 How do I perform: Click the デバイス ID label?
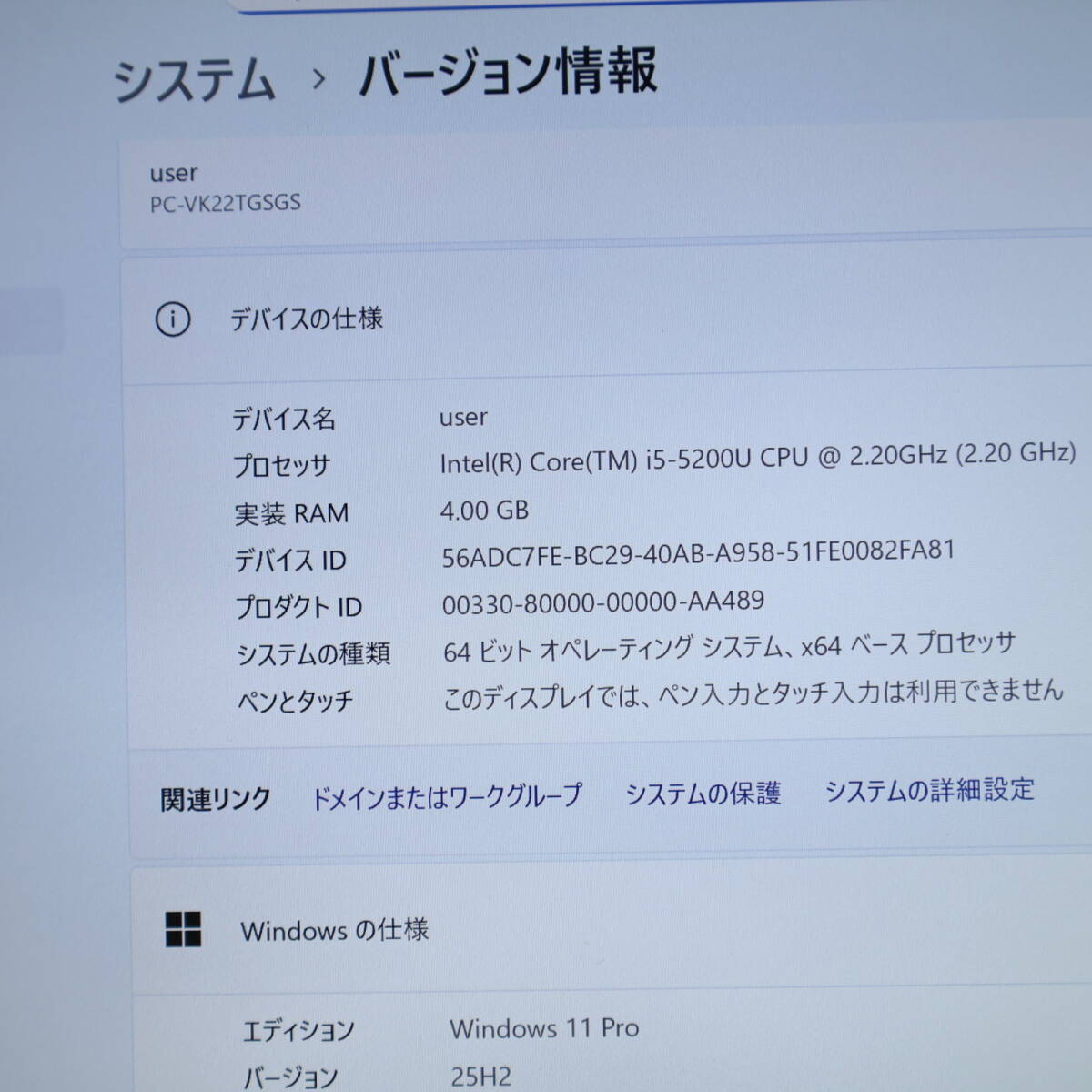coord(290,561)
